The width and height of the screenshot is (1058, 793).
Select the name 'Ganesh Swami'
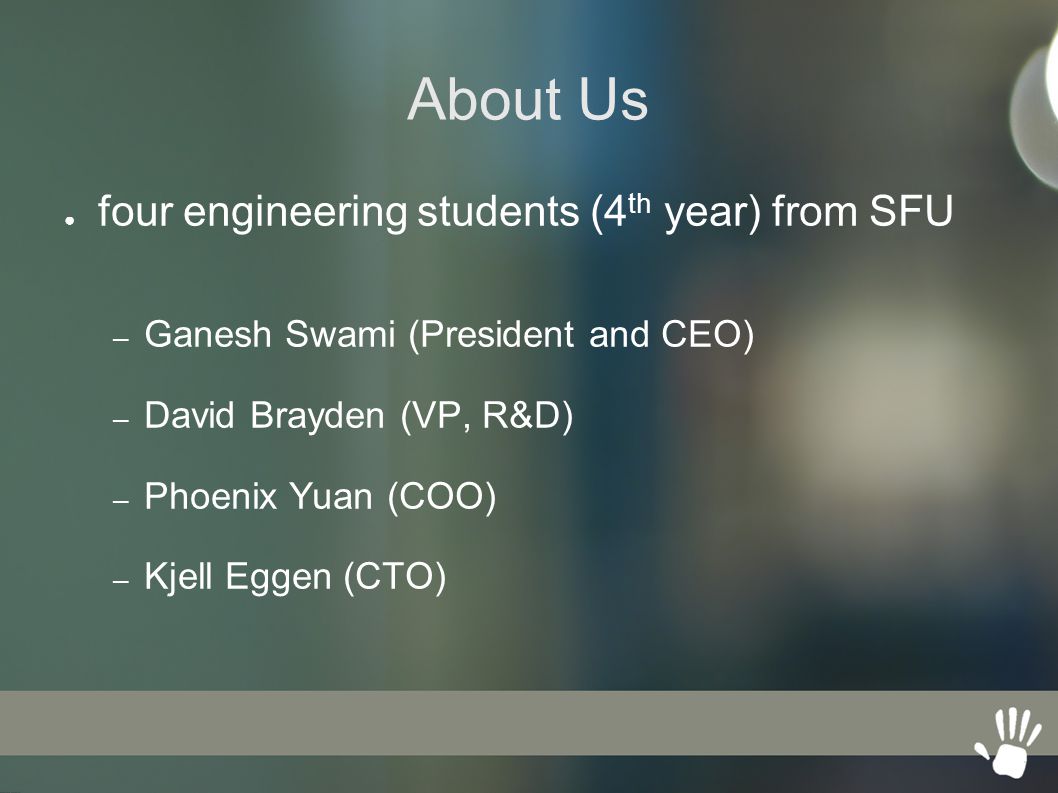pos(269,334)
